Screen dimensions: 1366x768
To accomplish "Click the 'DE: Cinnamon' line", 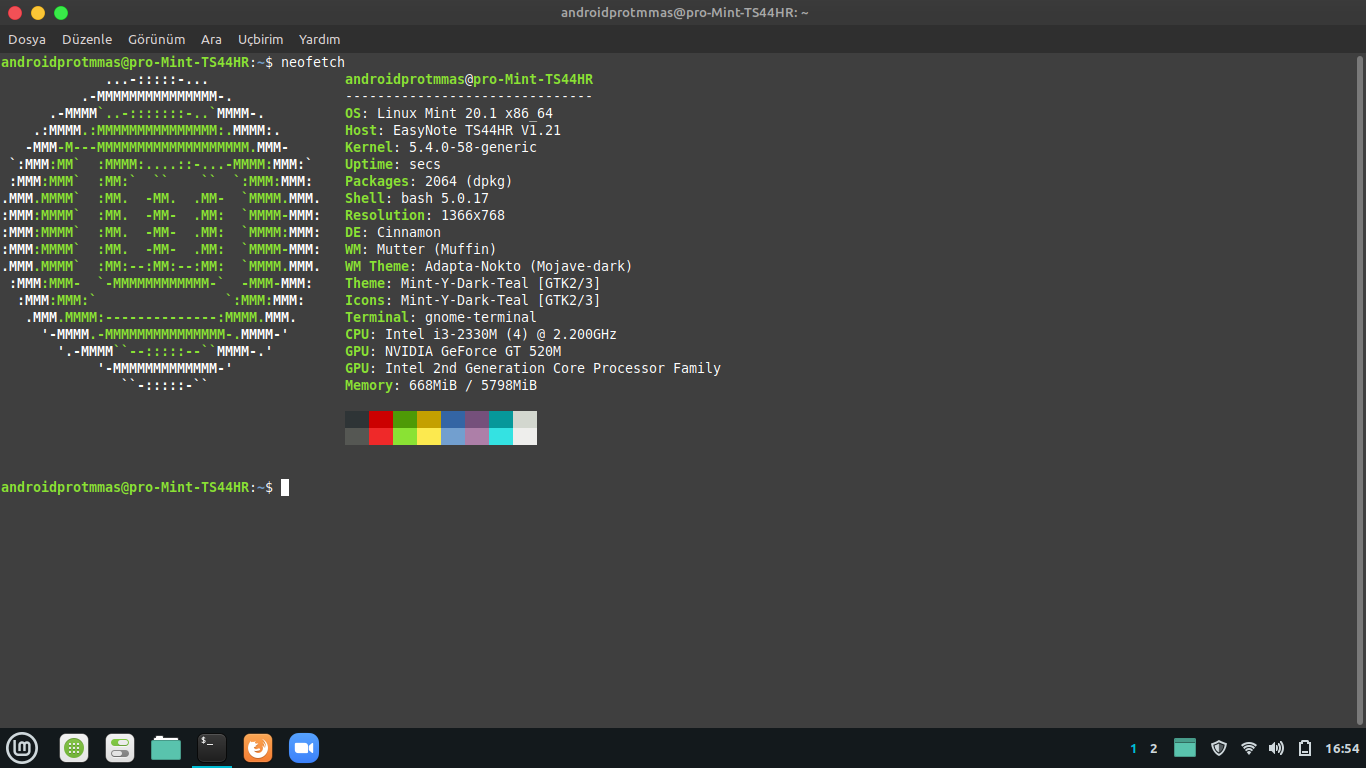I will click(x=393, y=232).
